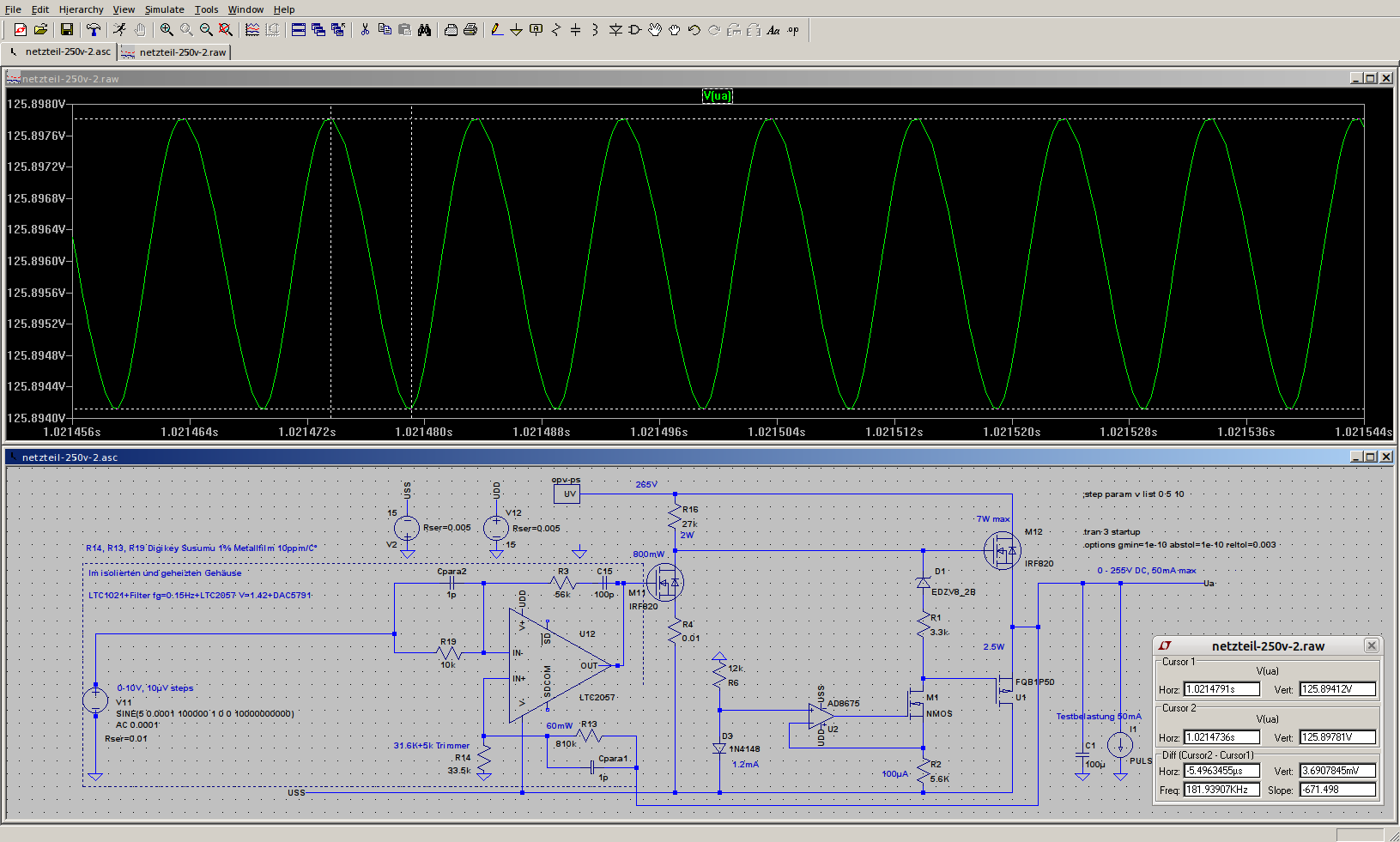Click the Slope field value
The height and width of the screenshot is (842, 1400).
coord(1337,790)
